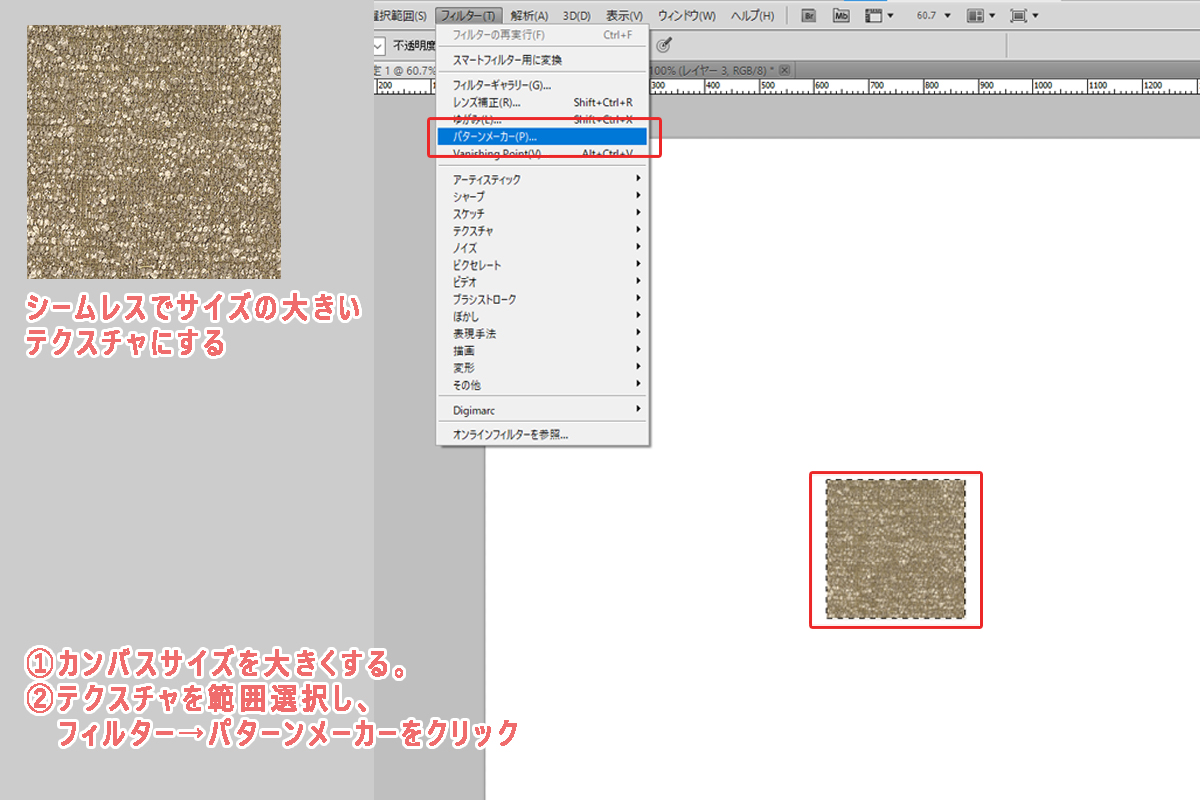Click the airbrush icon in options bar

tap(663, 45)
